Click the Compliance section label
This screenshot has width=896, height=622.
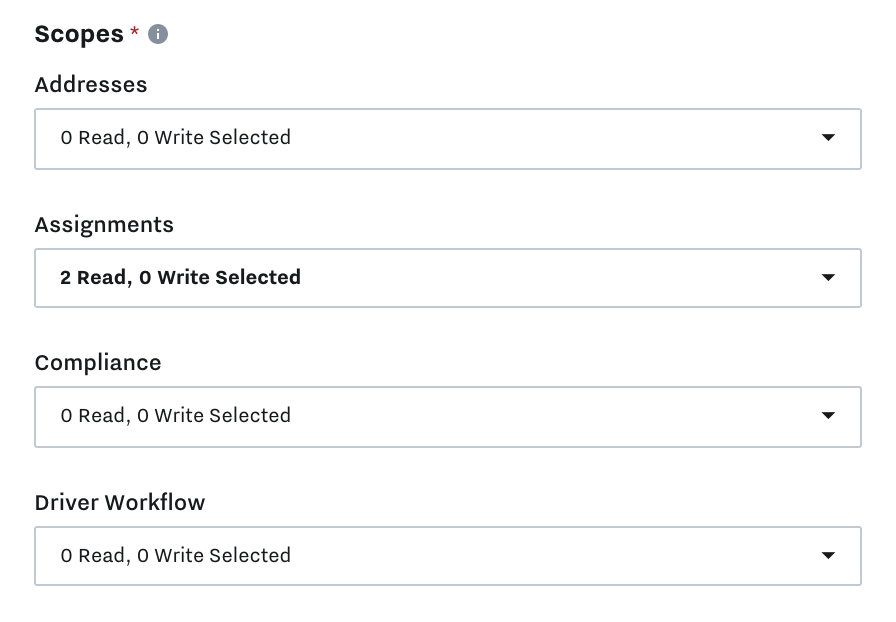pyautogui.click(x=98, y=363)
